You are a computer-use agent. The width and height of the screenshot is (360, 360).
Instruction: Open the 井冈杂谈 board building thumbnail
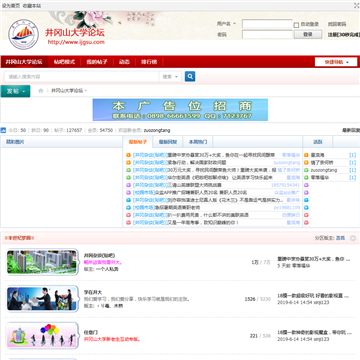[42, 262]
